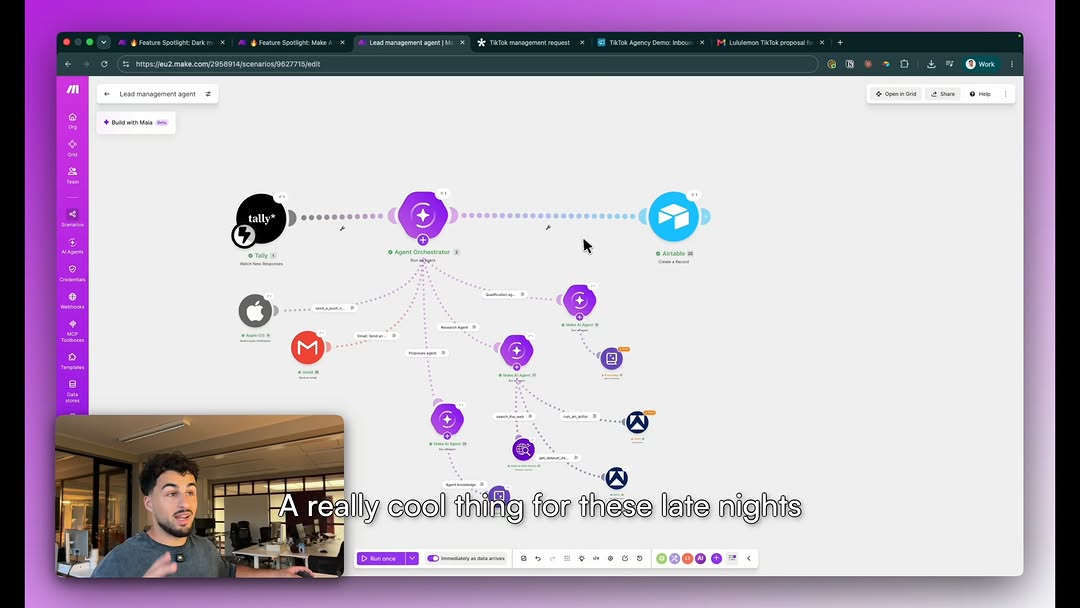Viewport: 1080px width, 608px height.
Task: Click the save scenario icon
Action: (523, 558)
